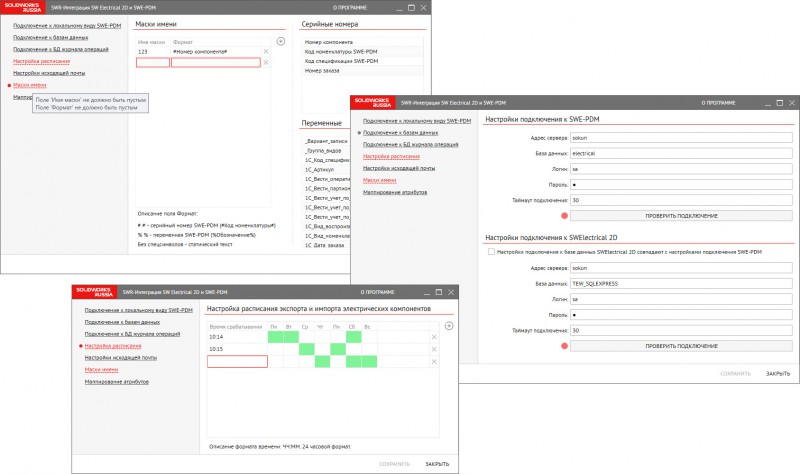Open О ПРОГРАММЕ in the masks window

point(350,8)
